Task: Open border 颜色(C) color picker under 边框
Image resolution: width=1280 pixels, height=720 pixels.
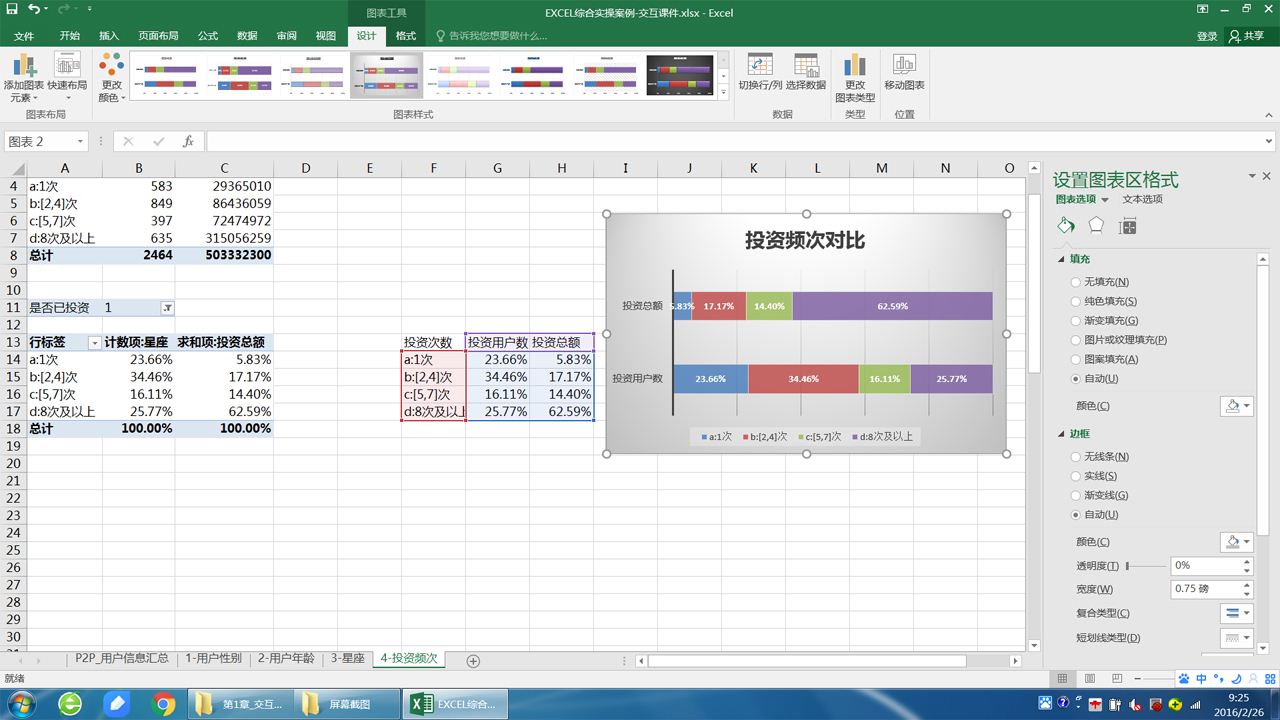Action: (1237, 542)
